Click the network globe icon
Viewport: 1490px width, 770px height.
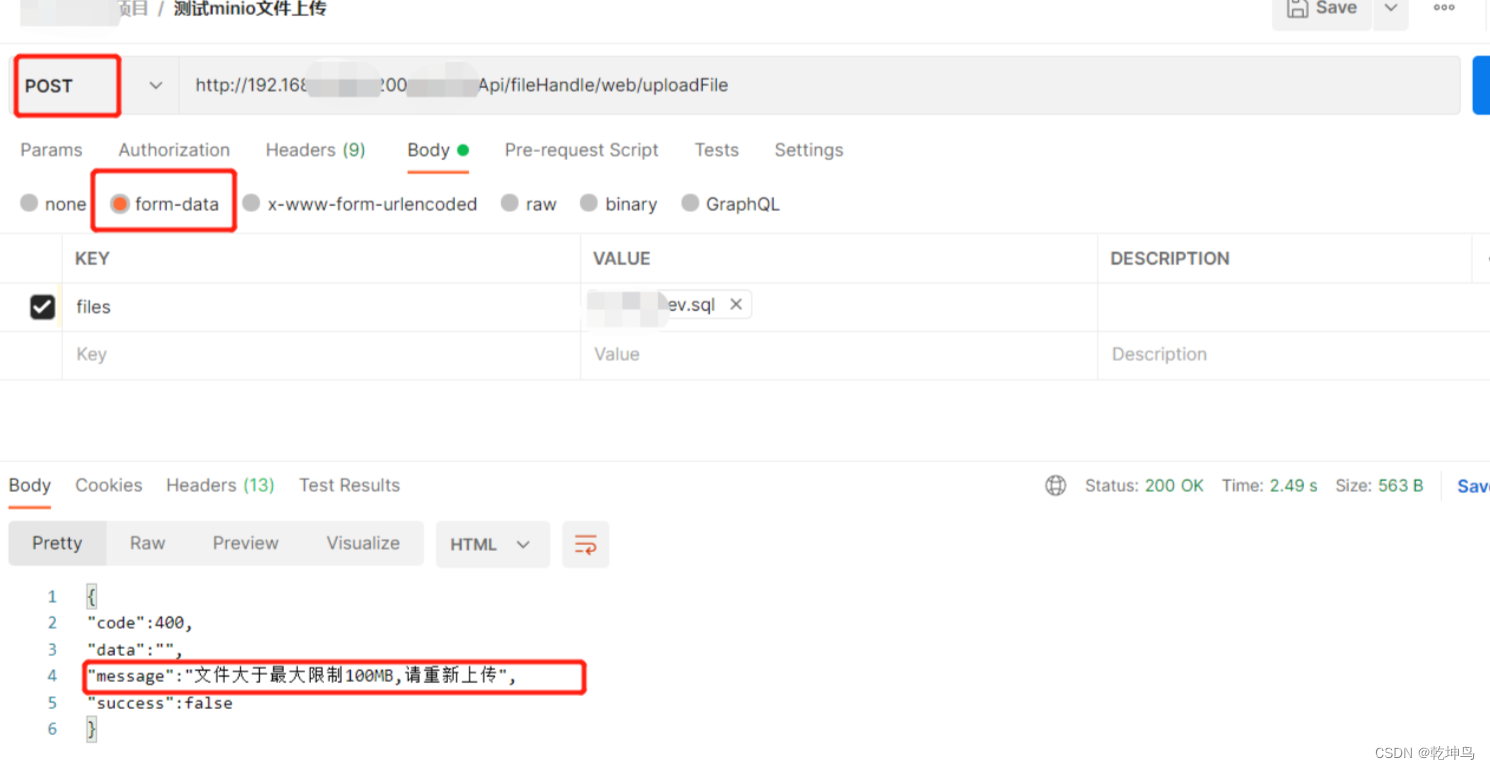1055,486
